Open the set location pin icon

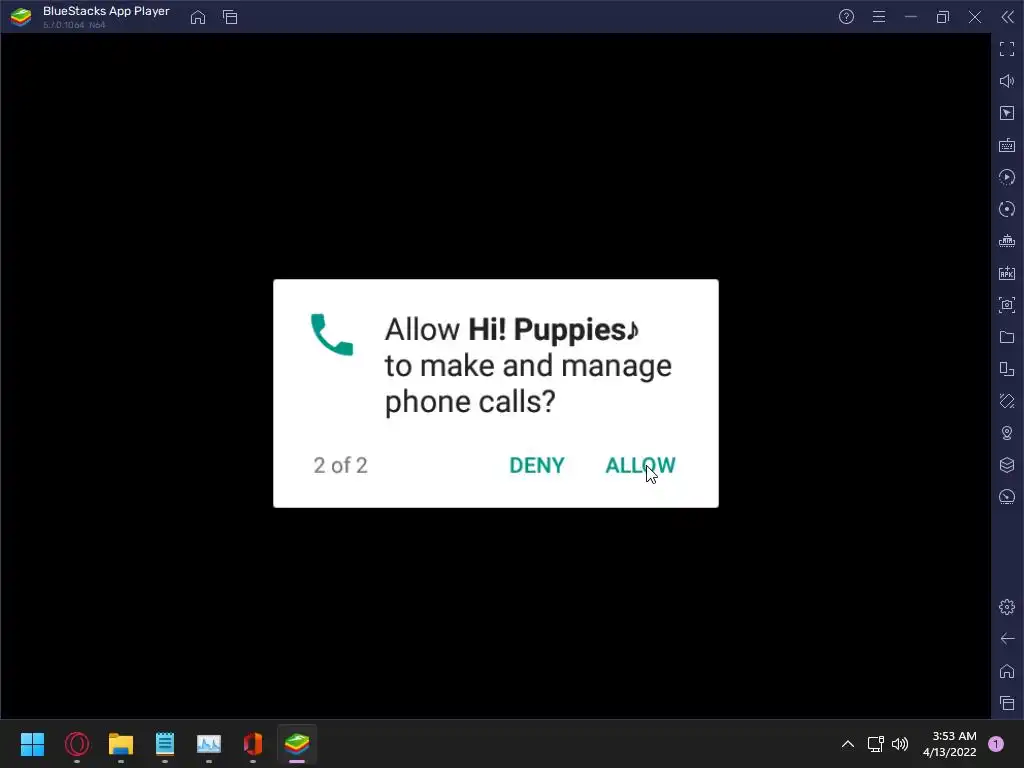tap(1007, 433)
